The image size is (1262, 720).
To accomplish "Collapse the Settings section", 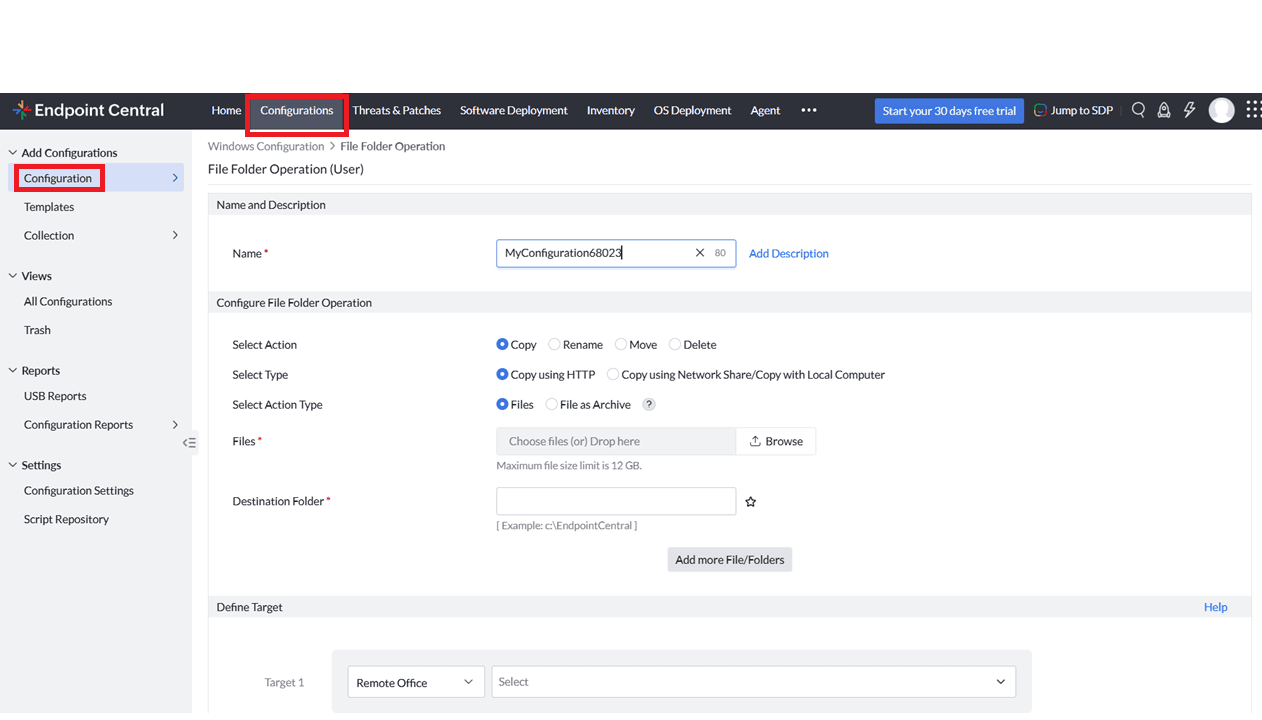I will [13, 465].
